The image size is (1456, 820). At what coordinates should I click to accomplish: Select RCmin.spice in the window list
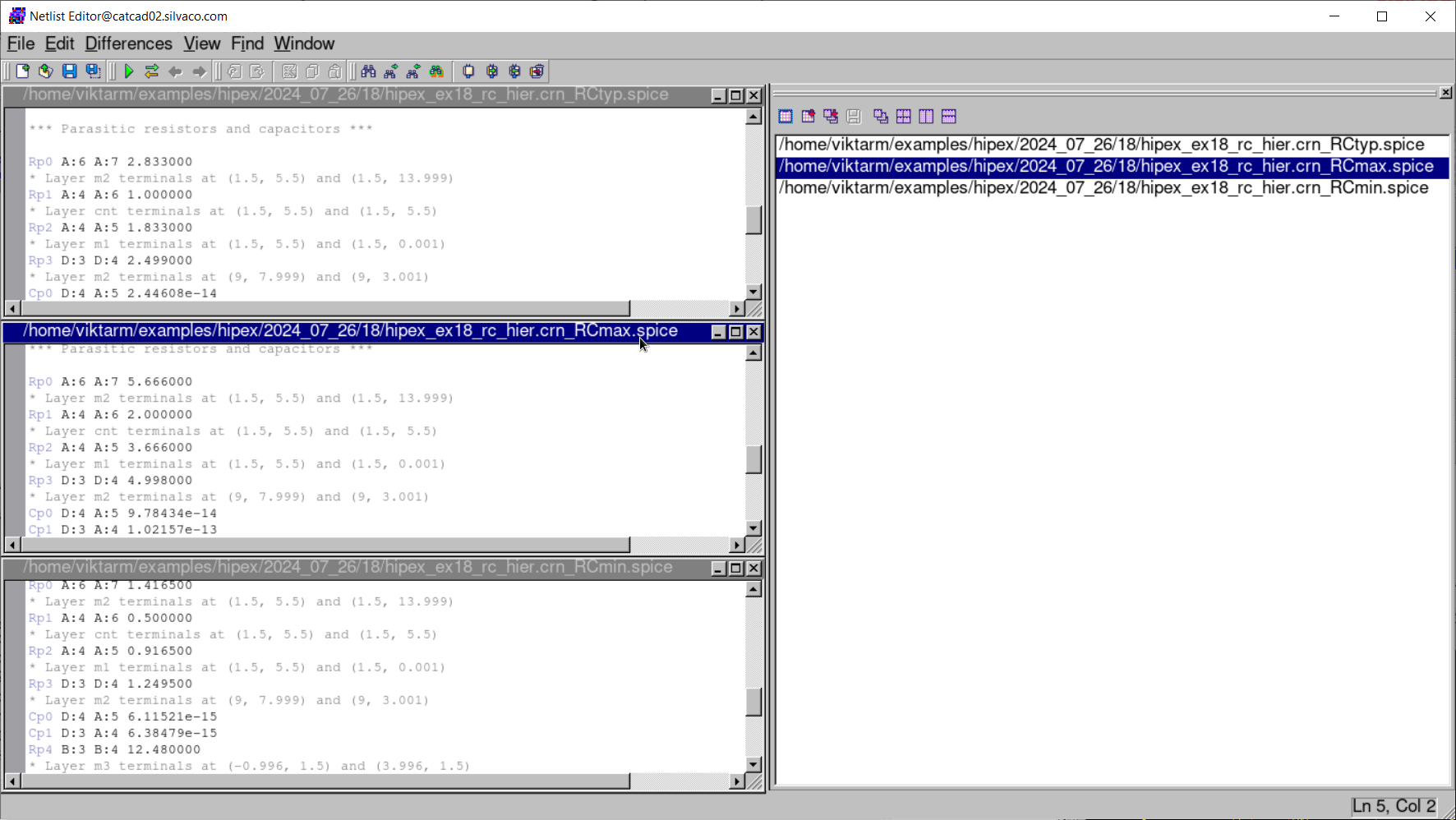(x=1103, y=188)
